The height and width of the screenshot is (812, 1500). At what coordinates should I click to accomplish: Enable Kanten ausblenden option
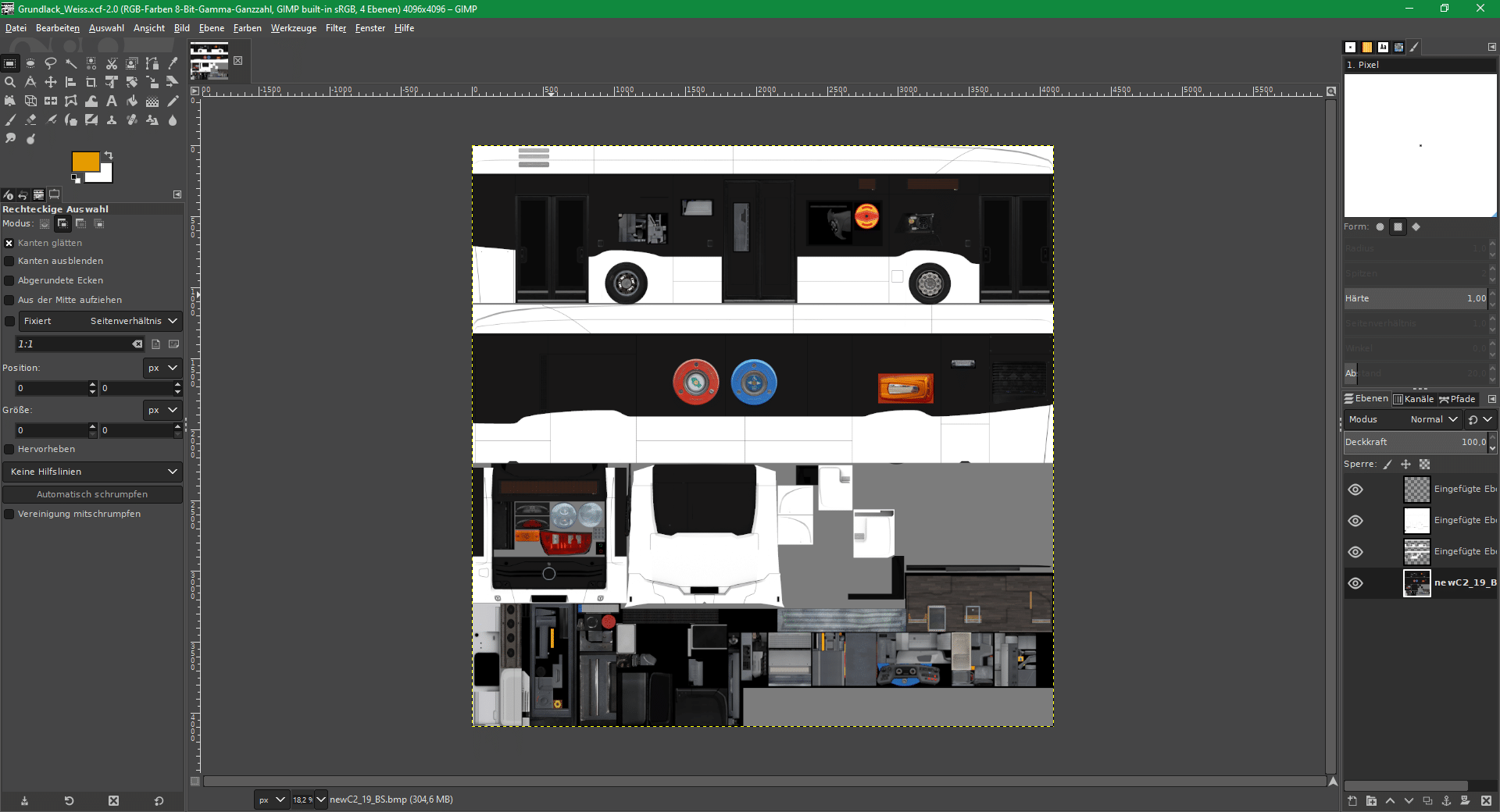tap(9, 261)
